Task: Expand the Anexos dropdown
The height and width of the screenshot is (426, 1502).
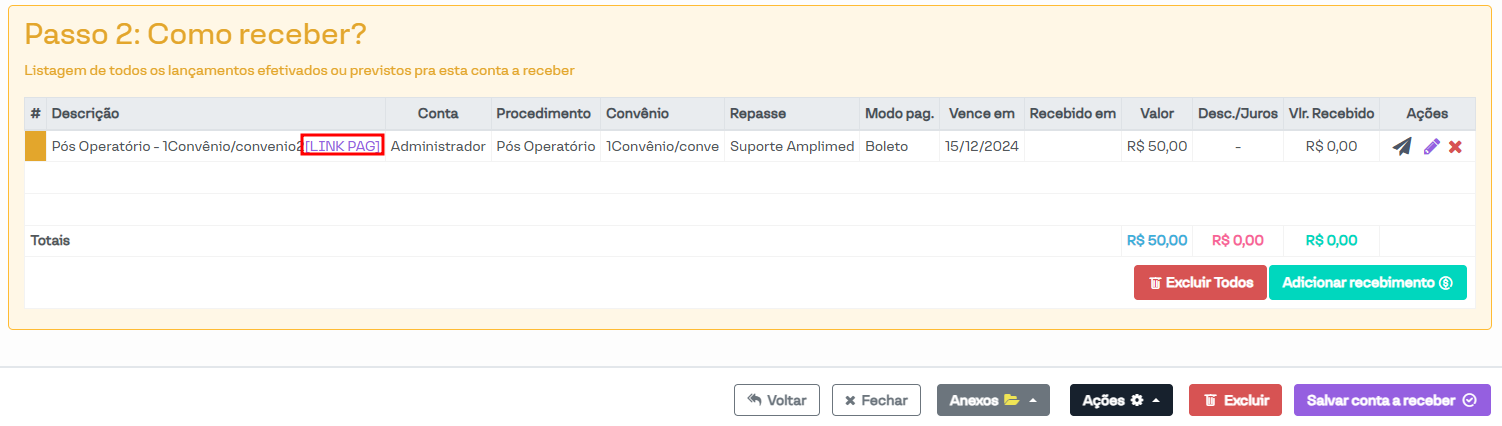Action: point(993,400)
